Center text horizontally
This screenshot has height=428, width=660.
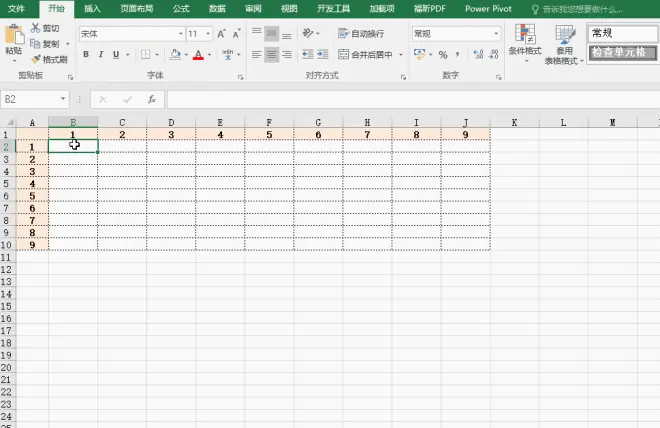[x=271, y=54]
